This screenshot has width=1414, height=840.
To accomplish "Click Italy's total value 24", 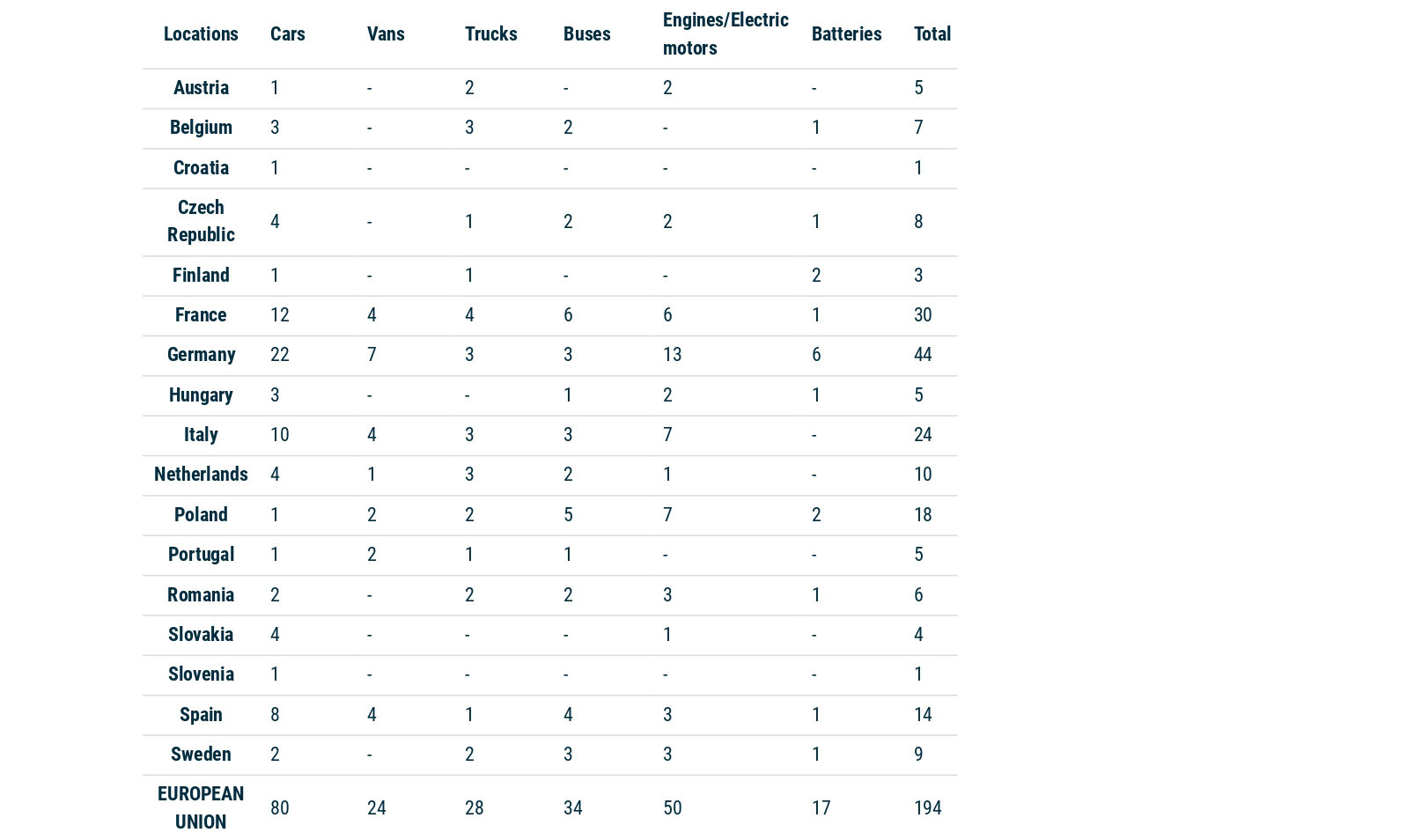I will tap(923, 434).
